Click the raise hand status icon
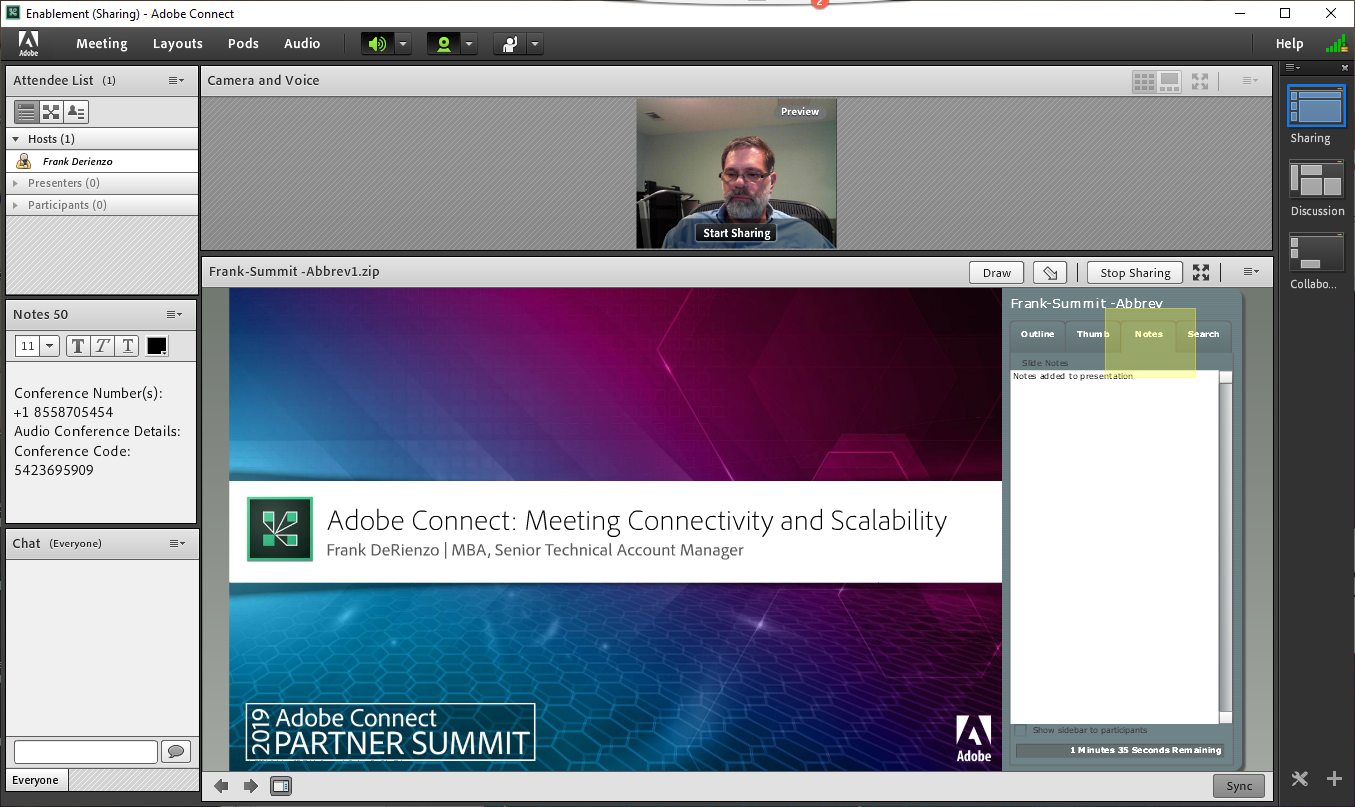This screenshot has width=1355, height=807. pos(510,44)
